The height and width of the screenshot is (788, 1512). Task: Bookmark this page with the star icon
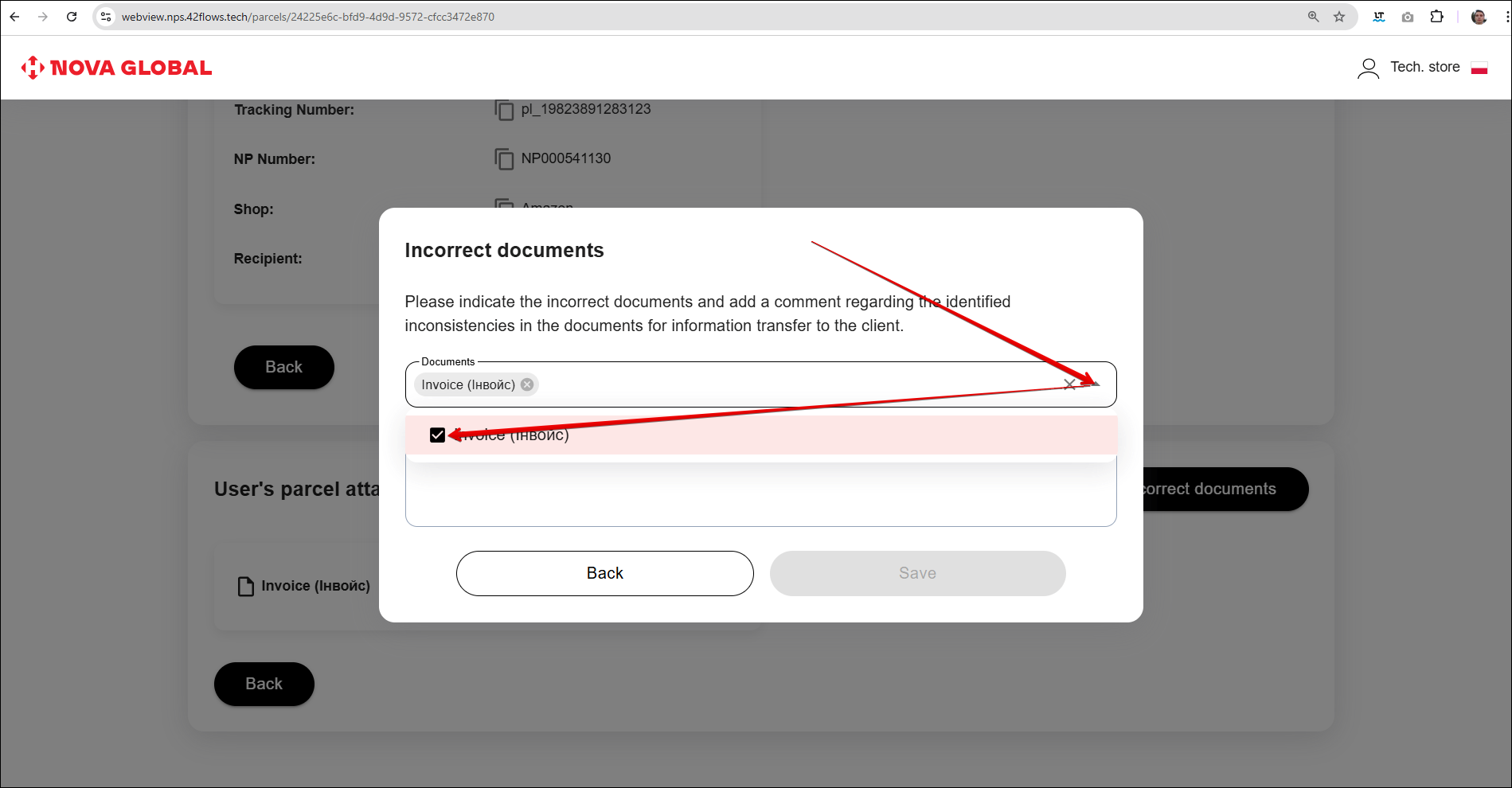(1339, 17)
